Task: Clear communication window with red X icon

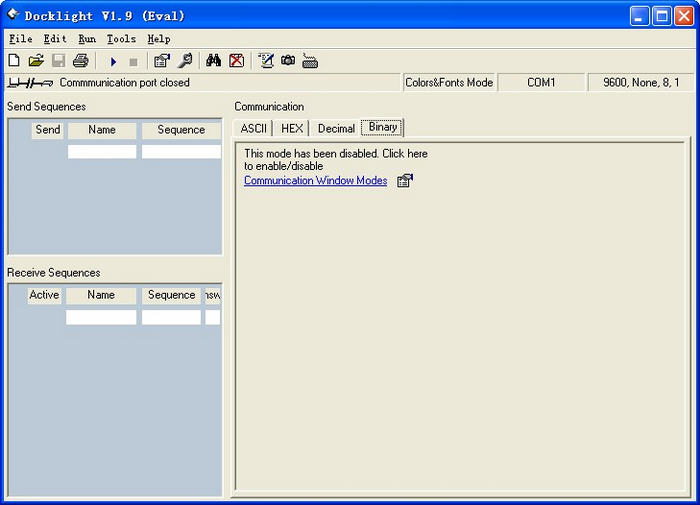Action: pyautogui.click(x=237, y=60)
